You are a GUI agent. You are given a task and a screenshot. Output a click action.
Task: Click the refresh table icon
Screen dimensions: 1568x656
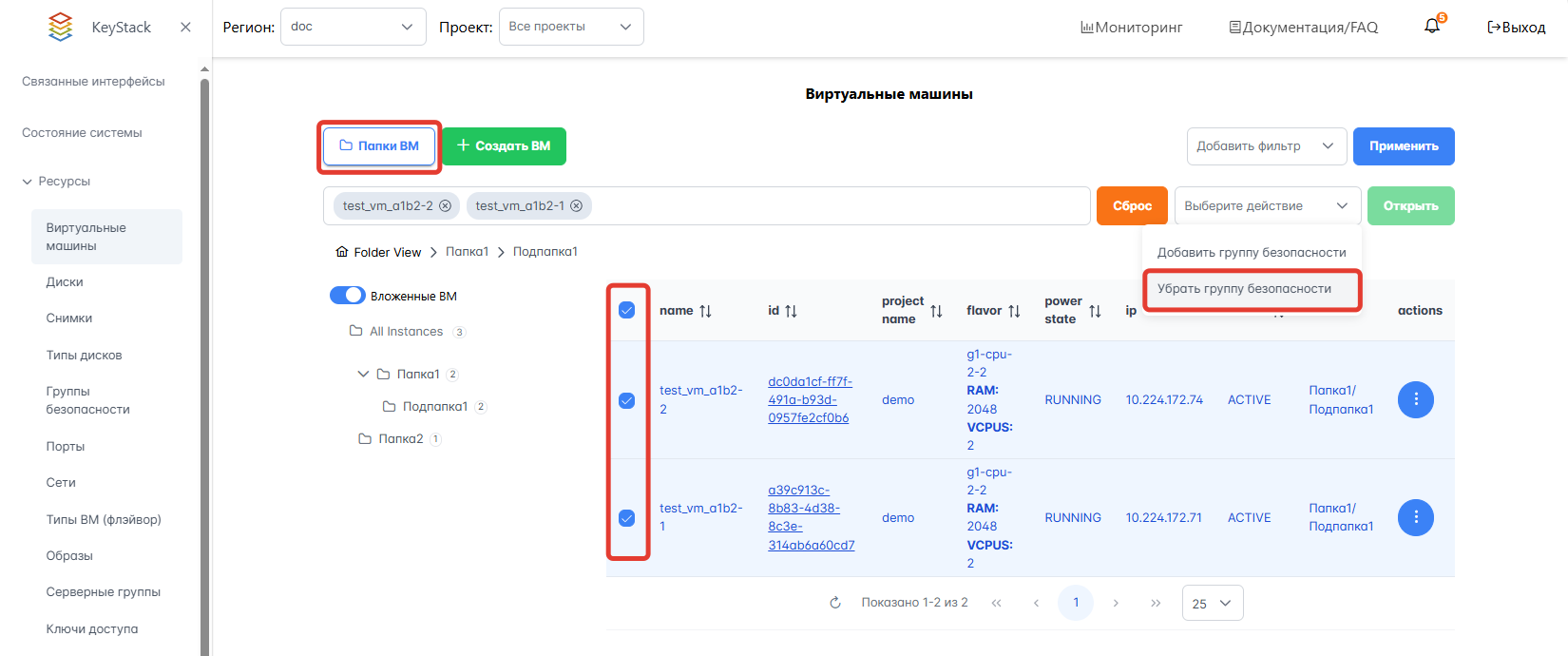coord(835,603)
